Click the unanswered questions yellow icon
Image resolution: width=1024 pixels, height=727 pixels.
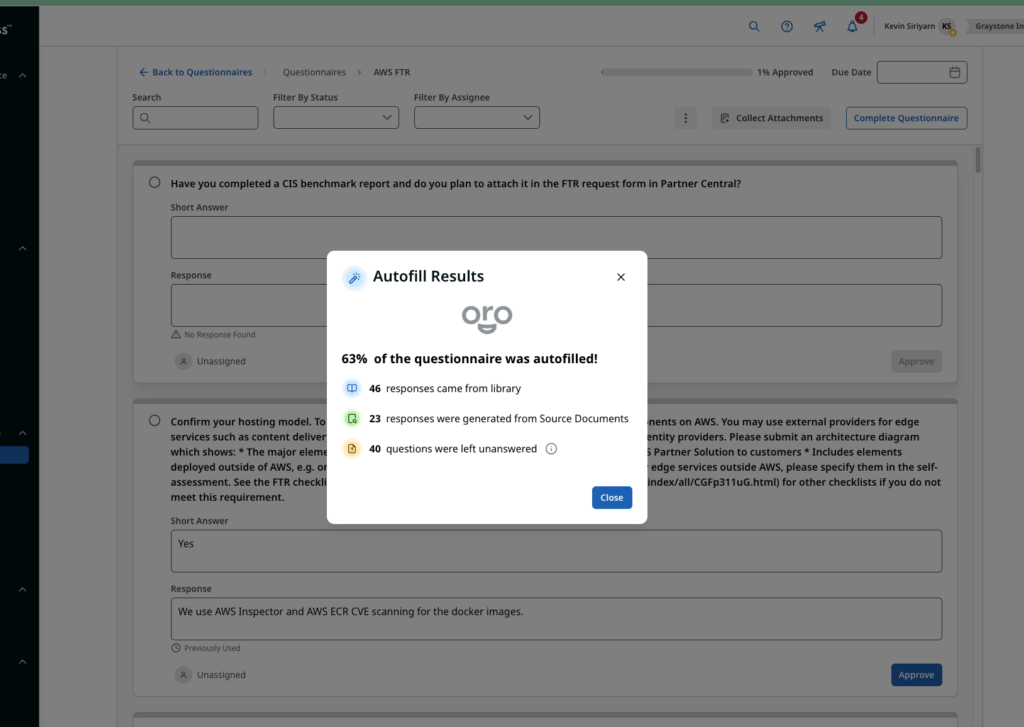[352, 449]
